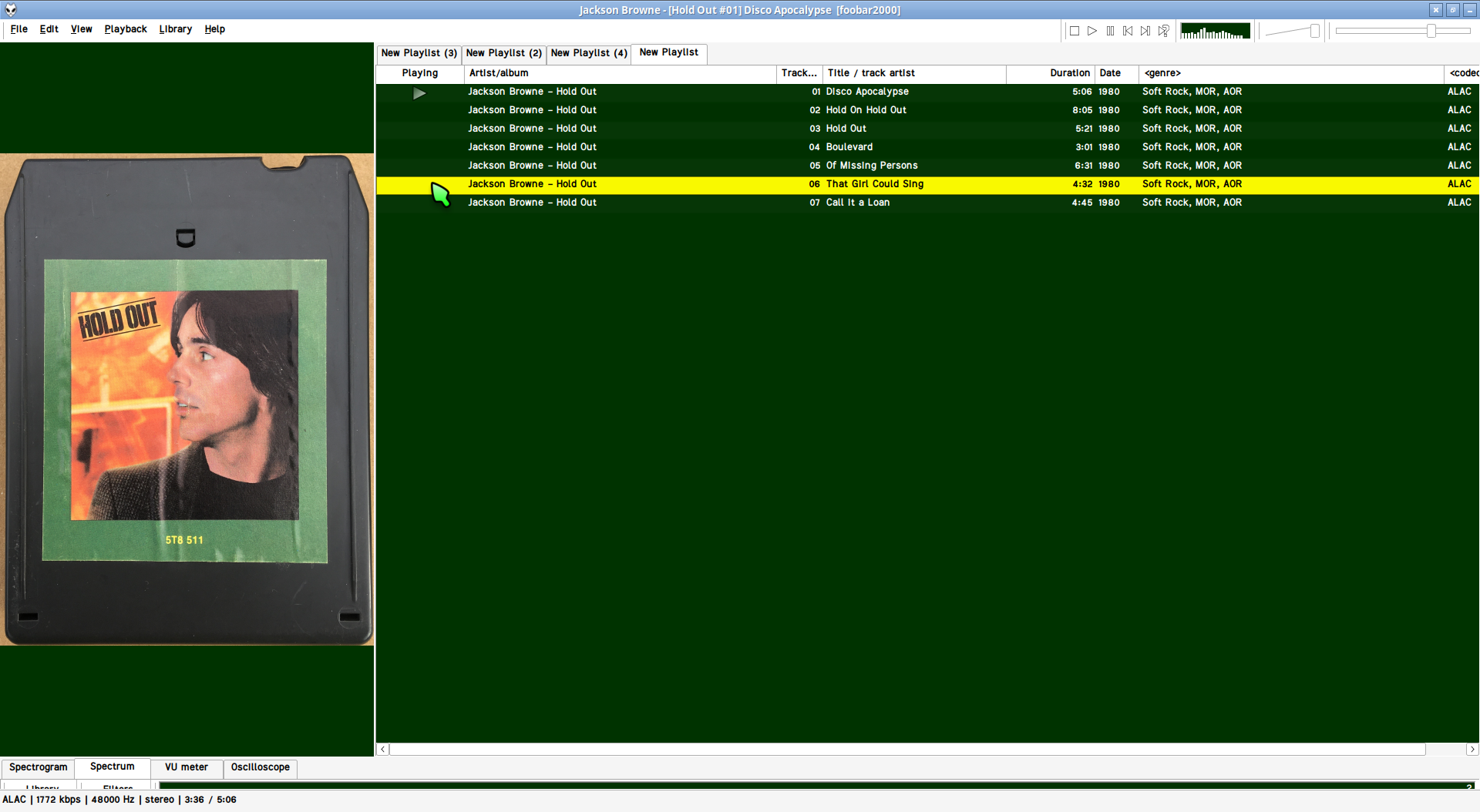The height and width of the screenshot is (812, 1480).
Task: Select track 03 Hold Out
Action: [927, 129]
